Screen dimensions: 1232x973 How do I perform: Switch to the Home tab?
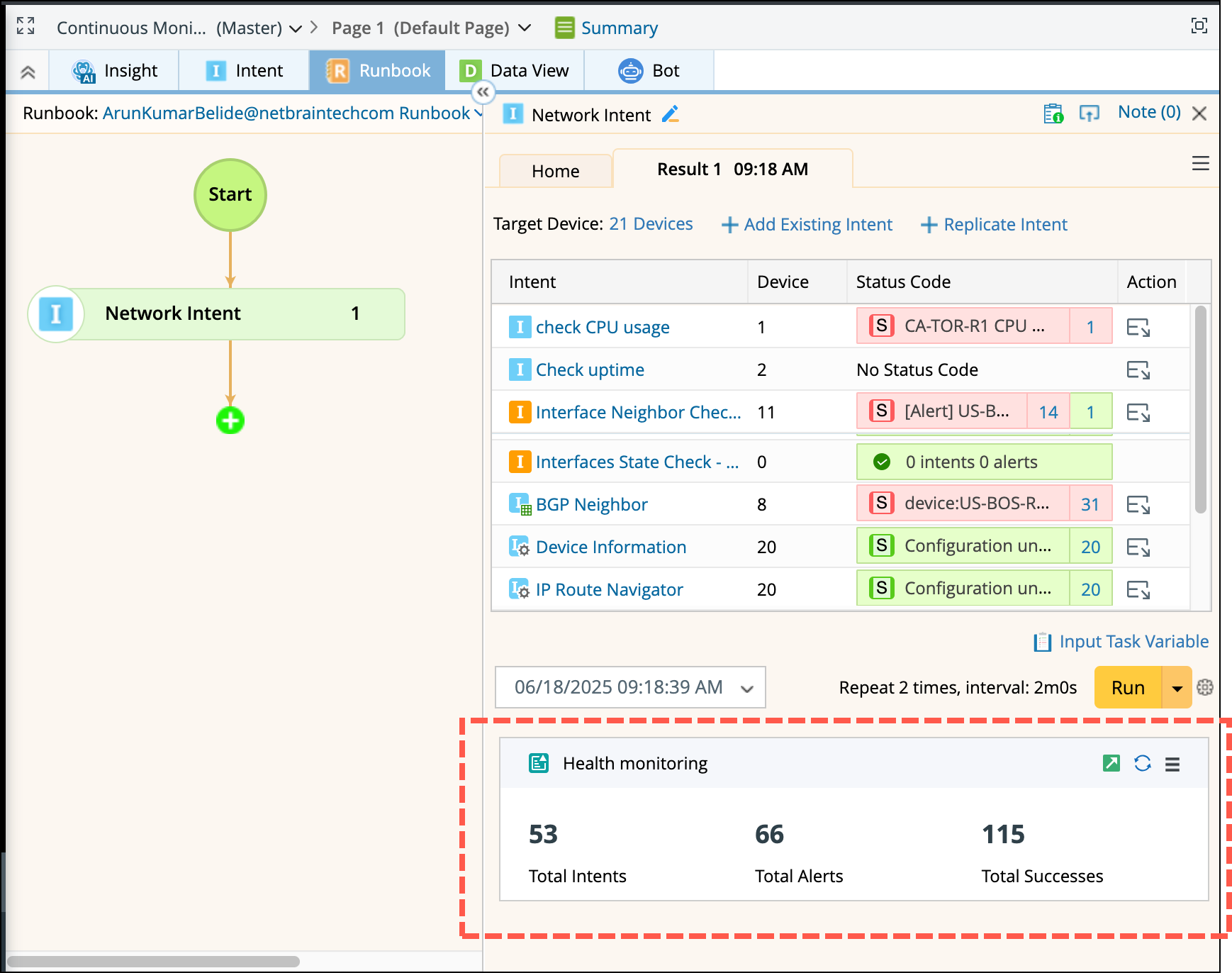556,171
